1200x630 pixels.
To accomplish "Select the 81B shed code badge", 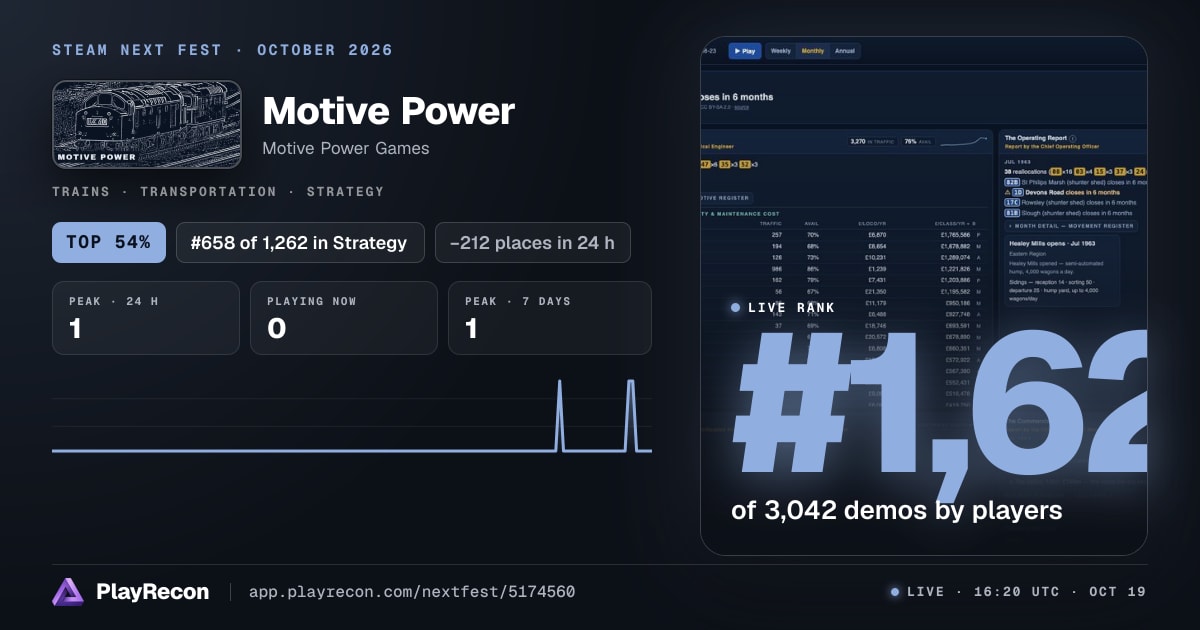I will [1012, 213].
